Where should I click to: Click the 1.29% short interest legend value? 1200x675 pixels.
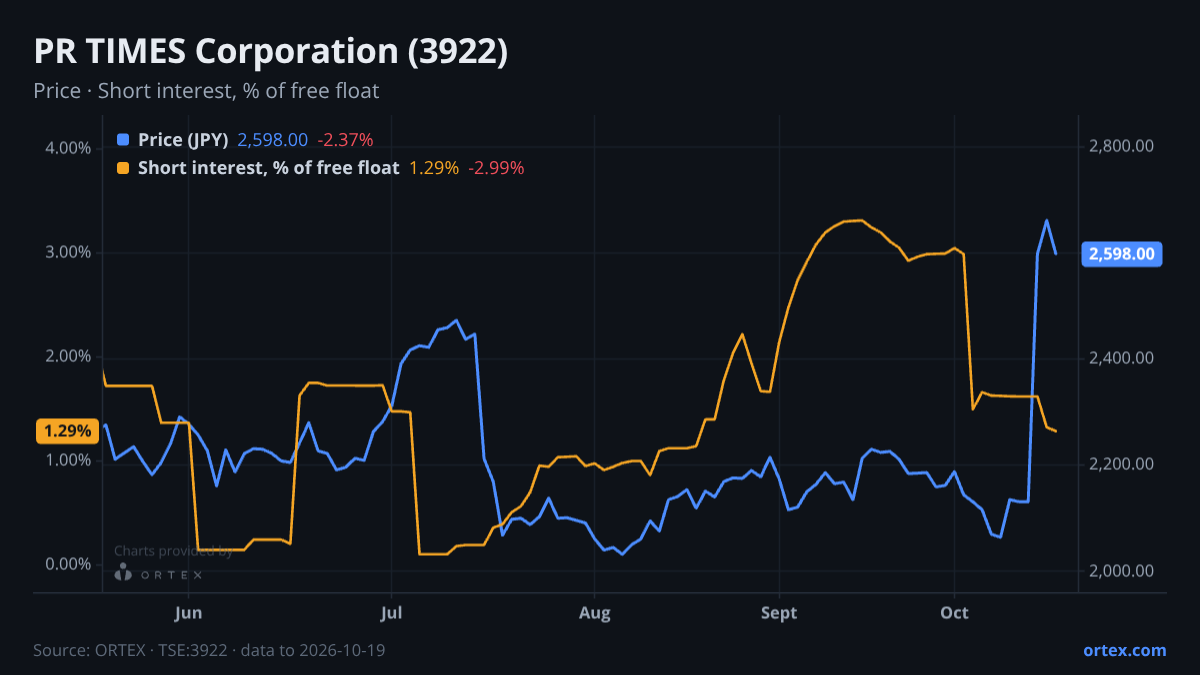click(x=434, y=168)
